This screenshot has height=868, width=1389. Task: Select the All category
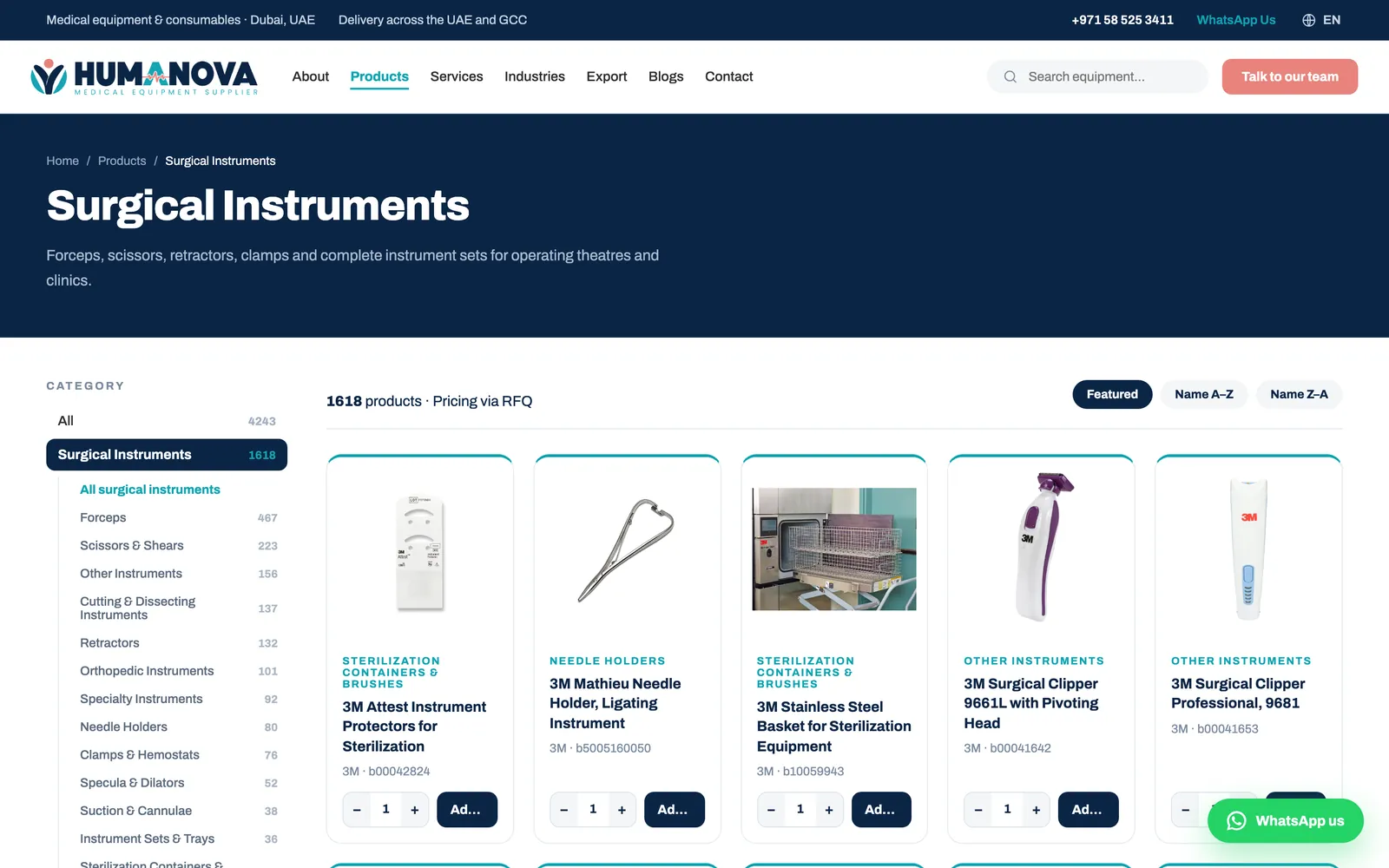click(x=167, y=421)
